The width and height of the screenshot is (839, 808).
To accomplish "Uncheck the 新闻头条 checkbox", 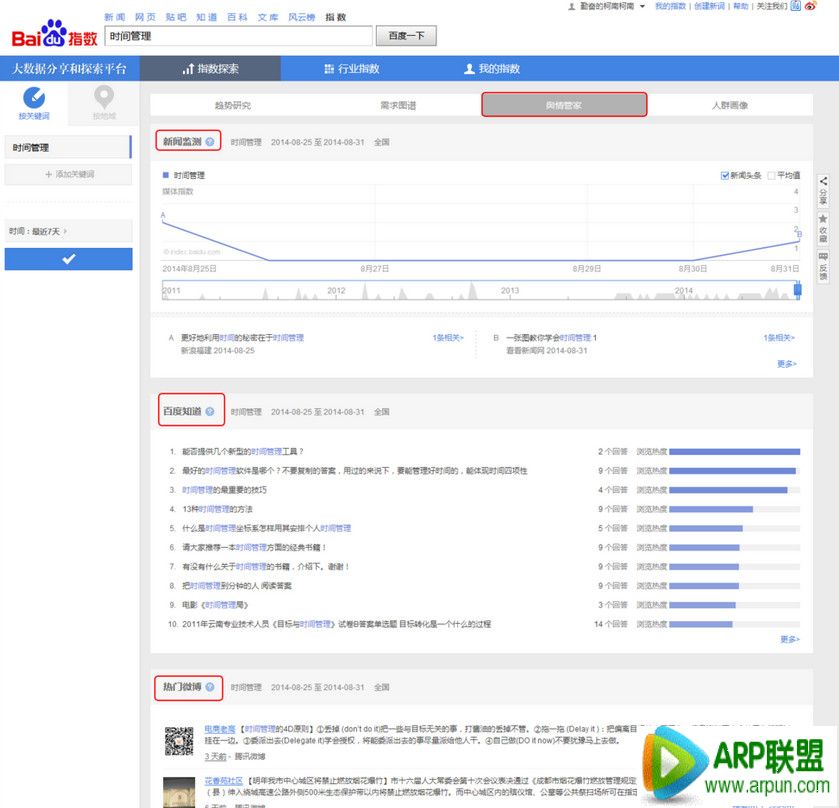I will (725, 175).
